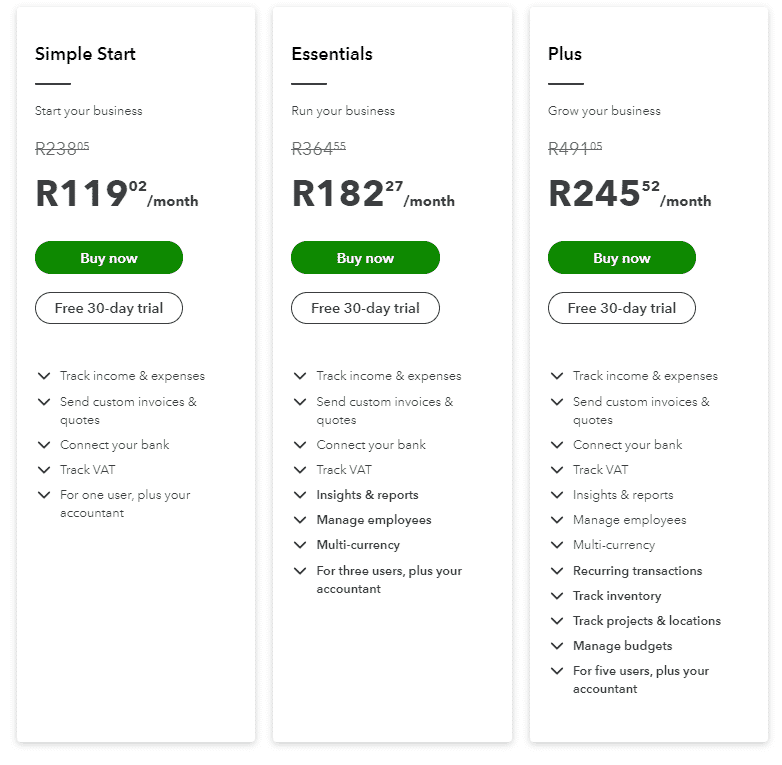
Task: Expand Send custom invoices in Essentials
Action: [300, 402]
